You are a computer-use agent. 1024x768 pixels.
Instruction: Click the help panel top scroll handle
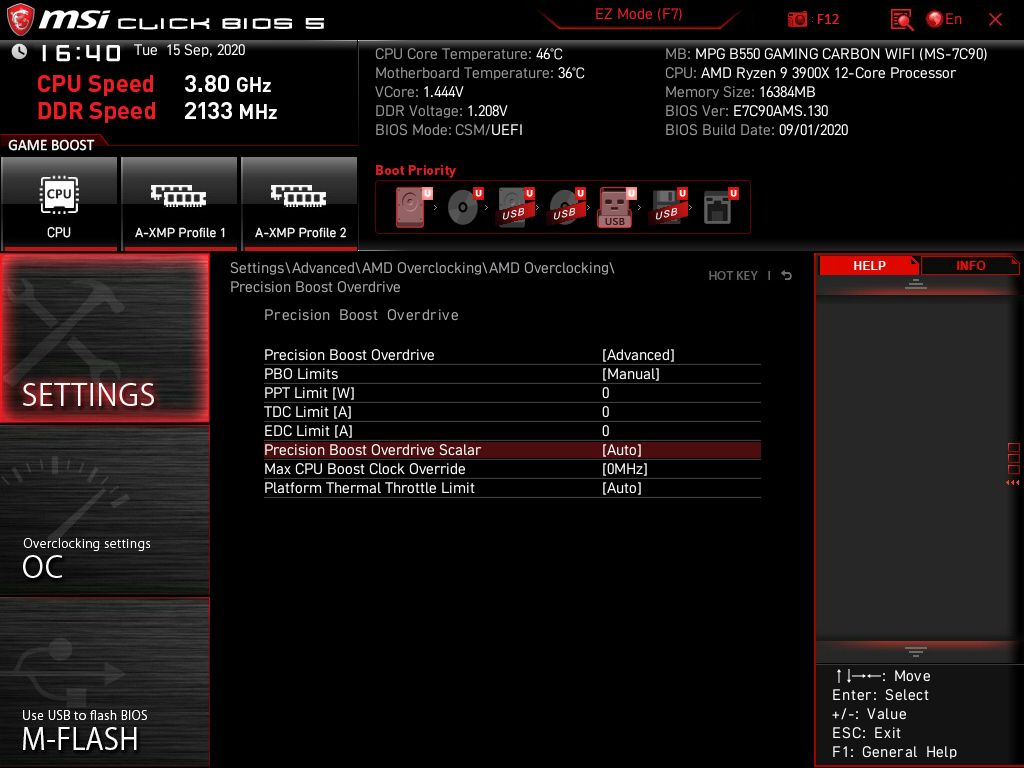click(916, 283)
